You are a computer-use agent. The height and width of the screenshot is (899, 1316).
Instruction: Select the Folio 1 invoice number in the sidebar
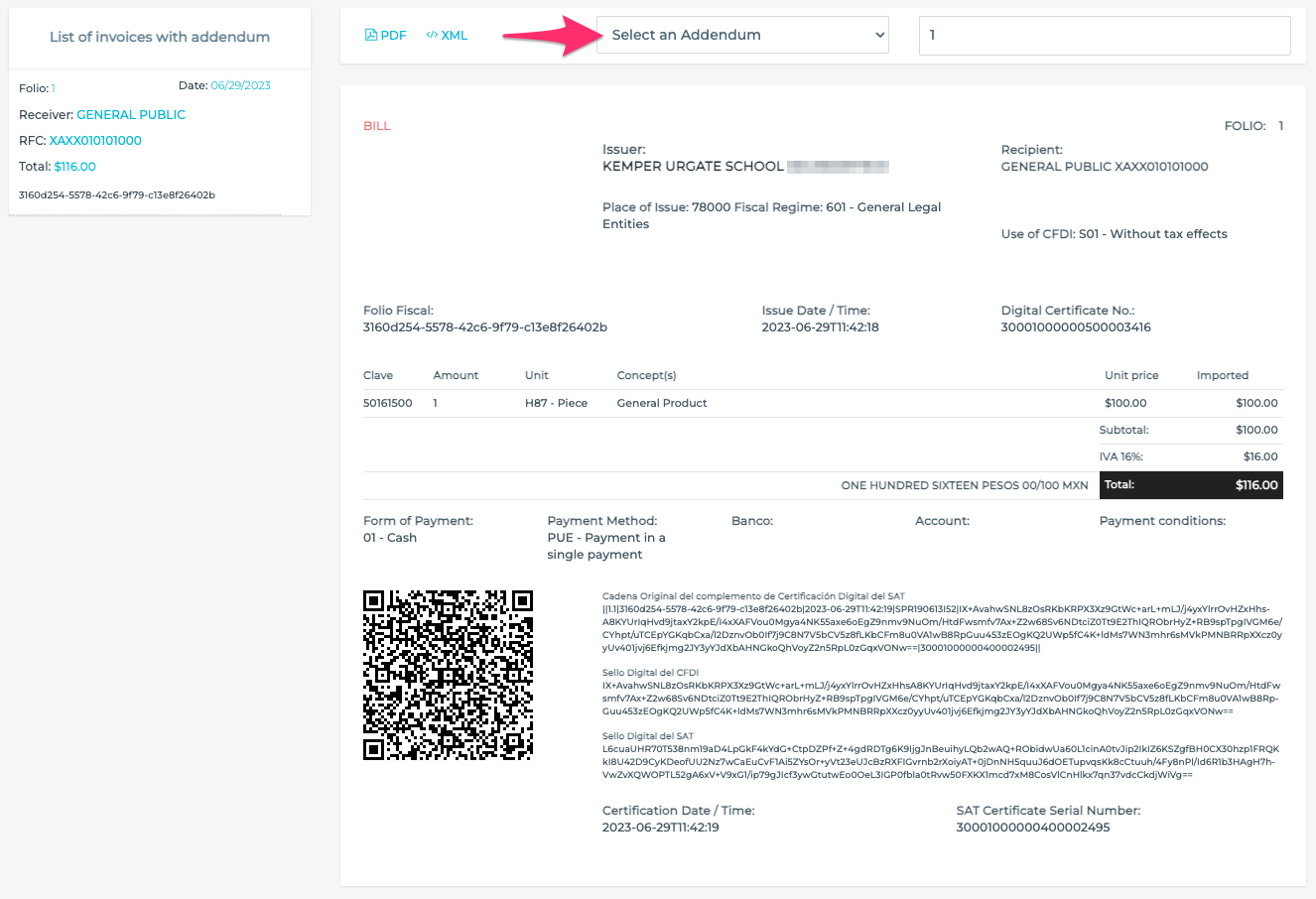54,88
